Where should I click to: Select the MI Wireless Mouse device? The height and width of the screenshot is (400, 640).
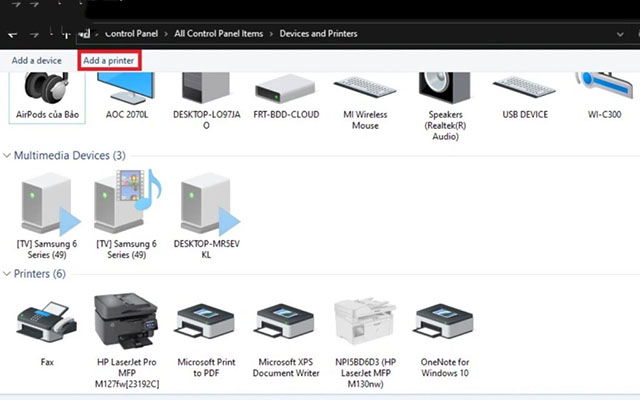[365, 87]
